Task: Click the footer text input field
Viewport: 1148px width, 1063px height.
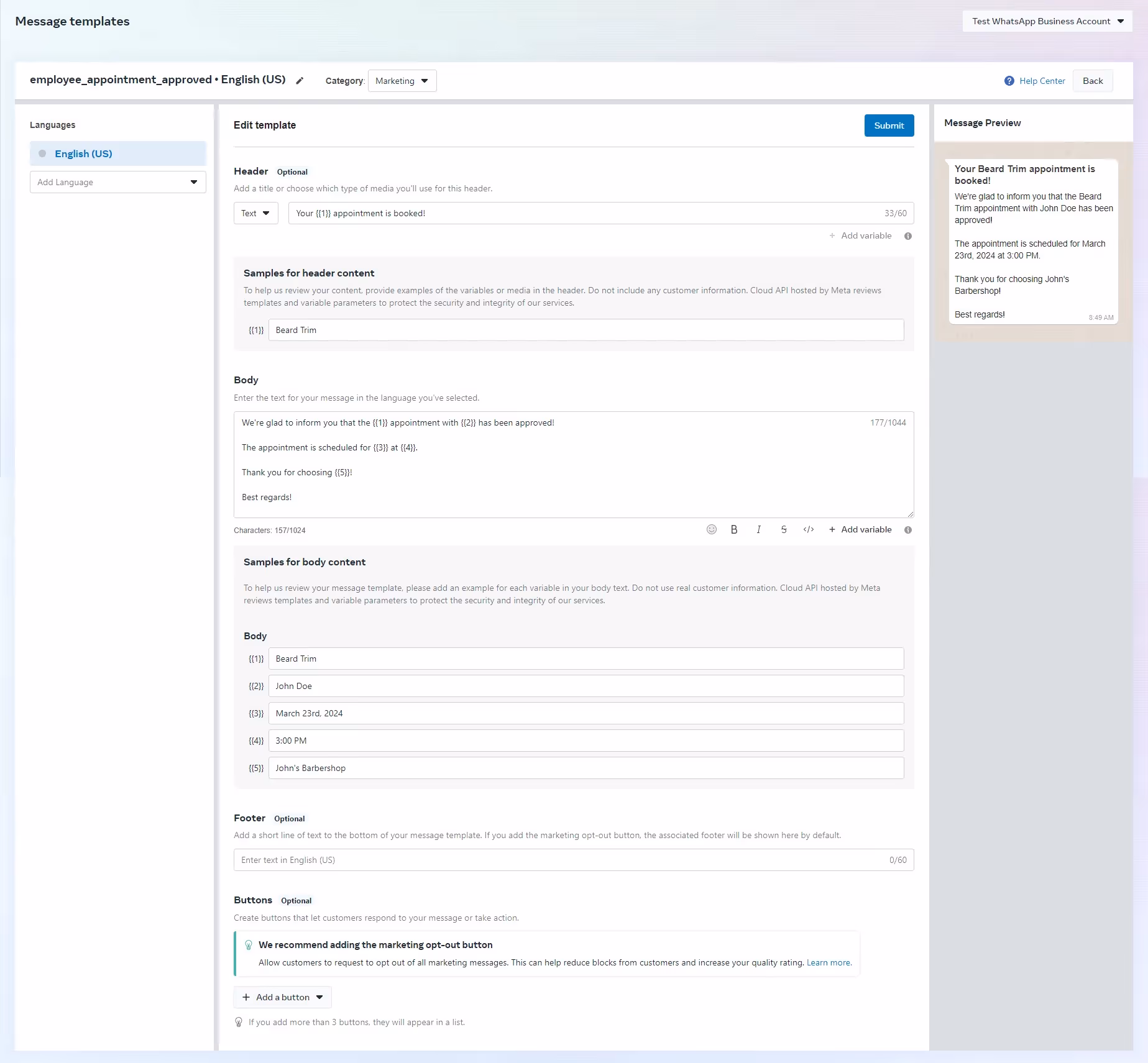Action: (x=574, y=860)
